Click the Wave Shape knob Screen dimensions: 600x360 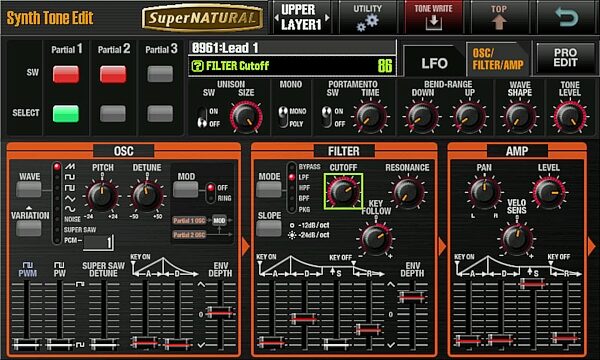pyautogui.click(x=520, y=117)
